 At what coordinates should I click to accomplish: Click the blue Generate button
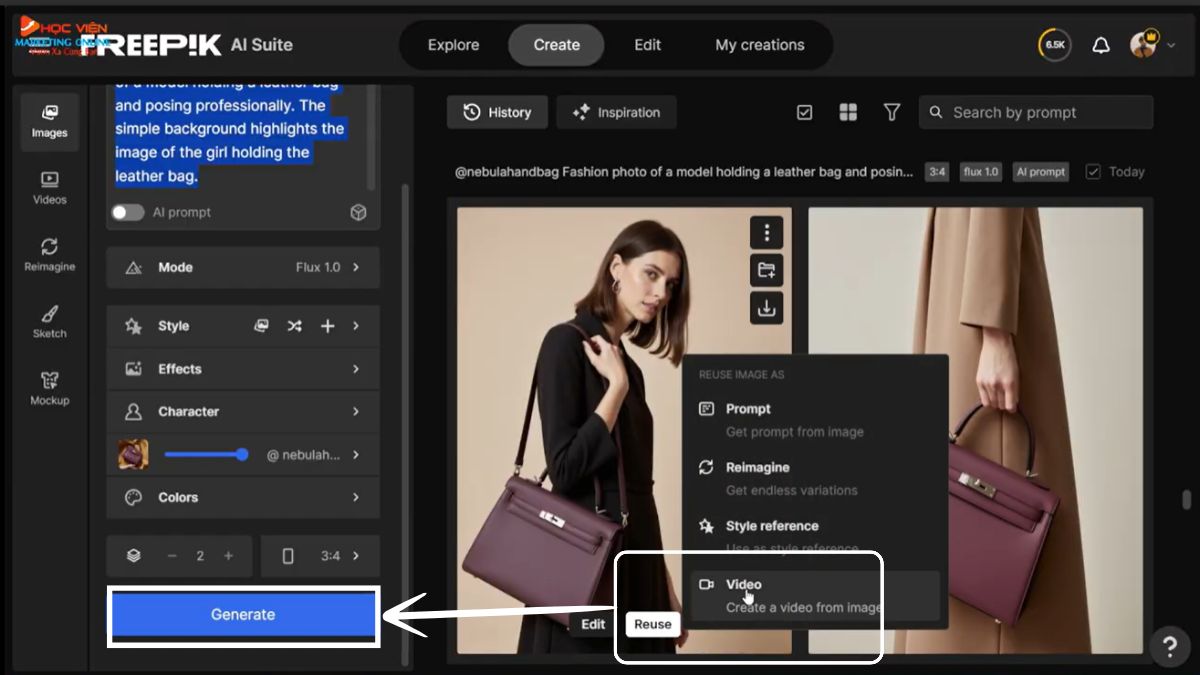point(243,615)
